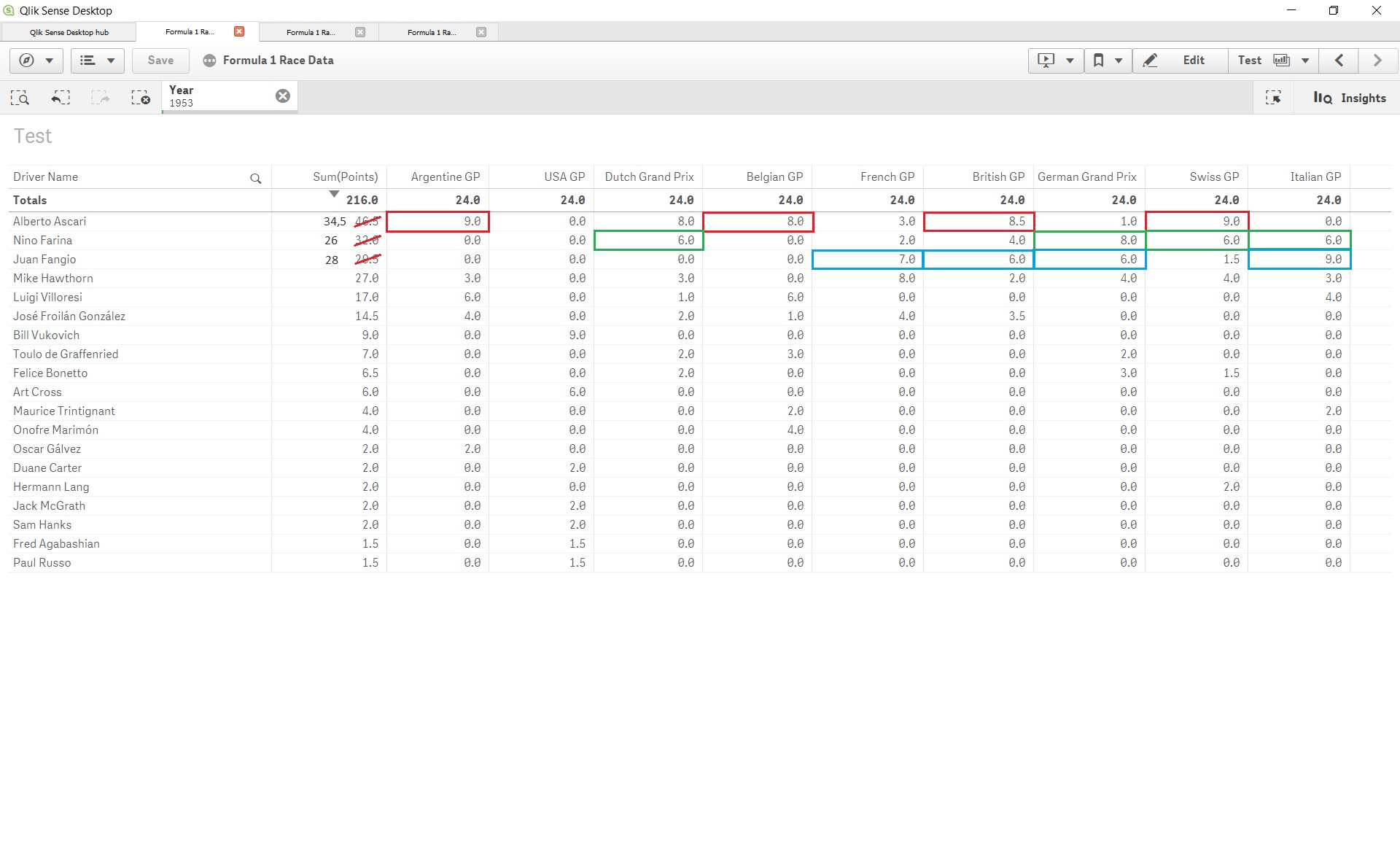Open the Bookmarks icon
Viewport: 1400px width, 846px height.
[x=1098, y=61]
